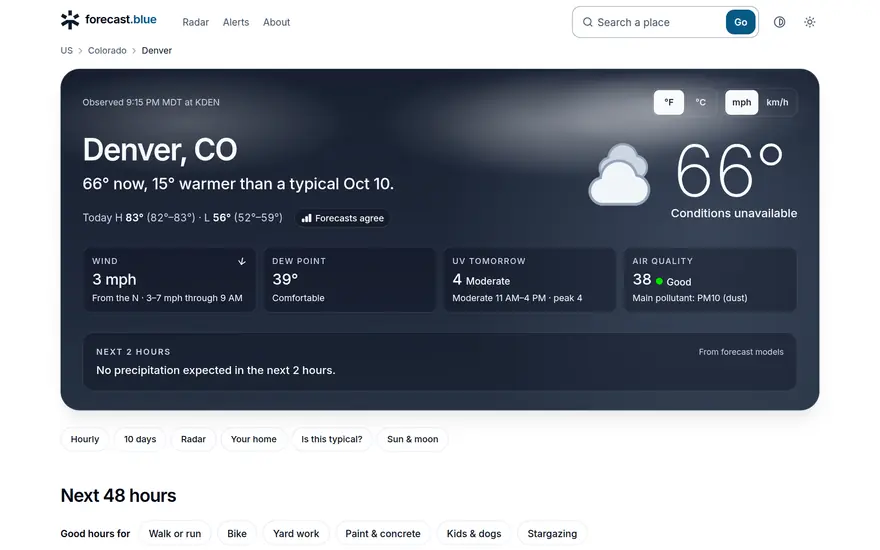Open the Alerts nav menu item
880x550 pixels.
[236, 22]
